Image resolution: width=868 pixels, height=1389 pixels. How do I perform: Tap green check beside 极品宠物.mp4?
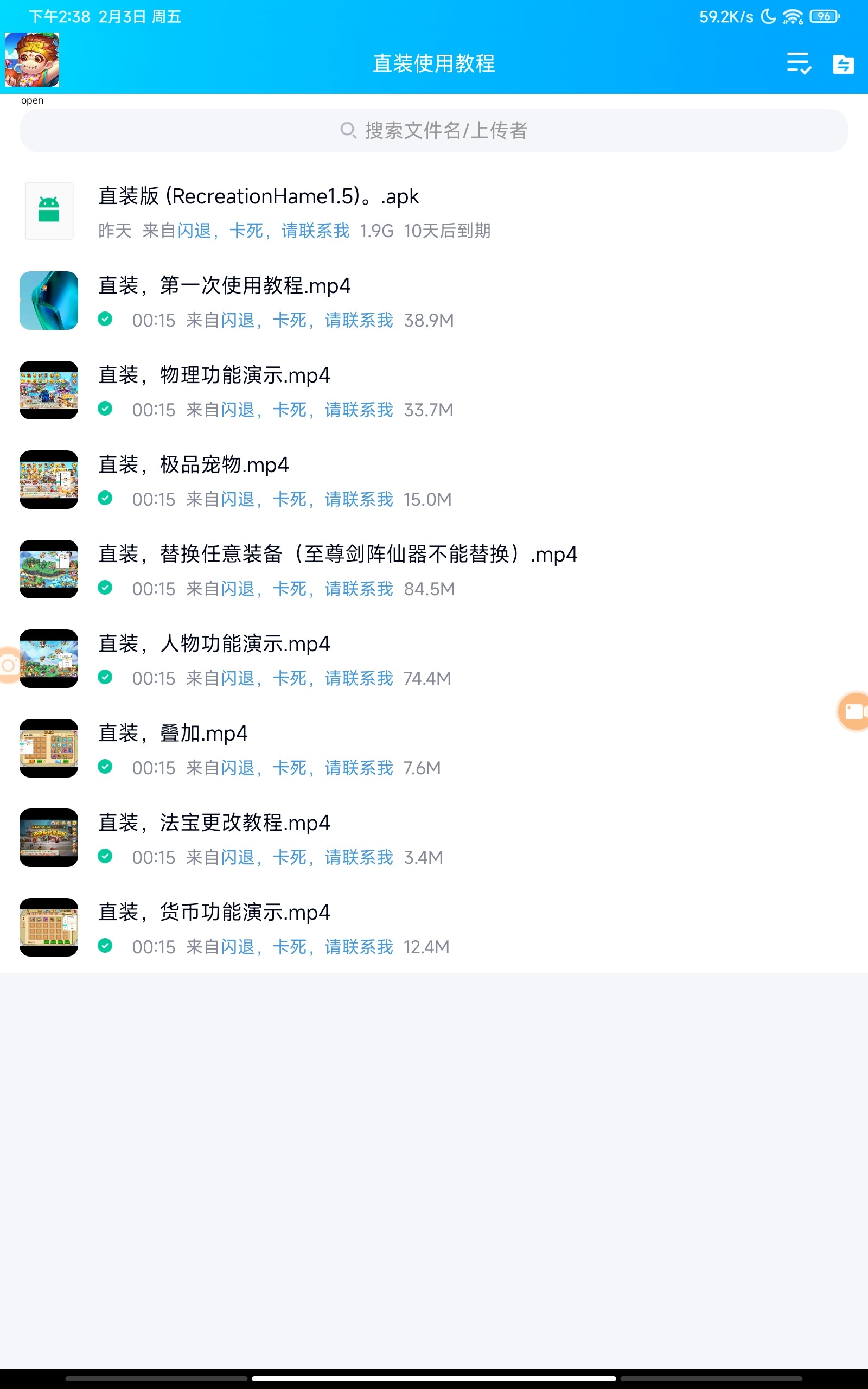tap(105, 498)
